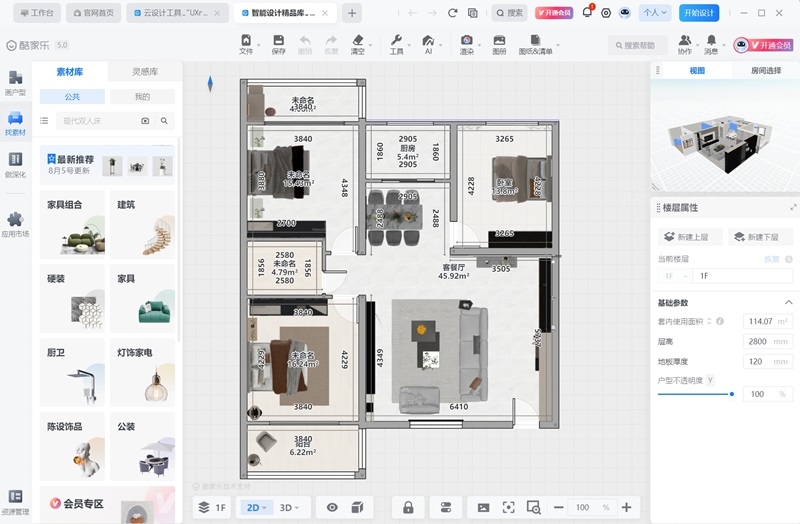The width and height of the screenshot is (800, 524).
Task: Open the 渲染 (Render) camera tool
Action: coord(467,42)
